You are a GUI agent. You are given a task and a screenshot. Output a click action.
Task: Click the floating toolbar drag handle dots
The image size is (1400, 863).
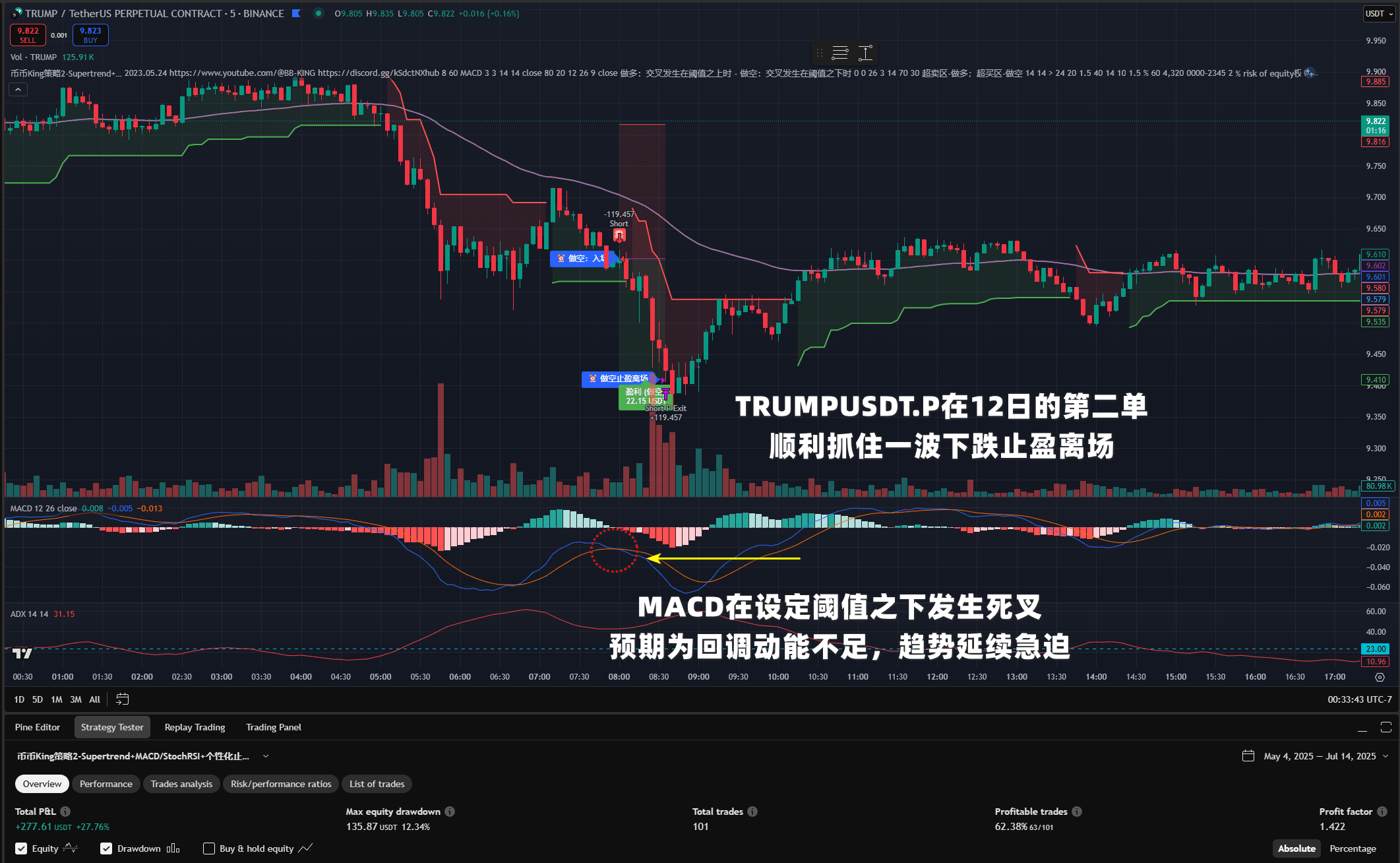click(x=820, y=53)
